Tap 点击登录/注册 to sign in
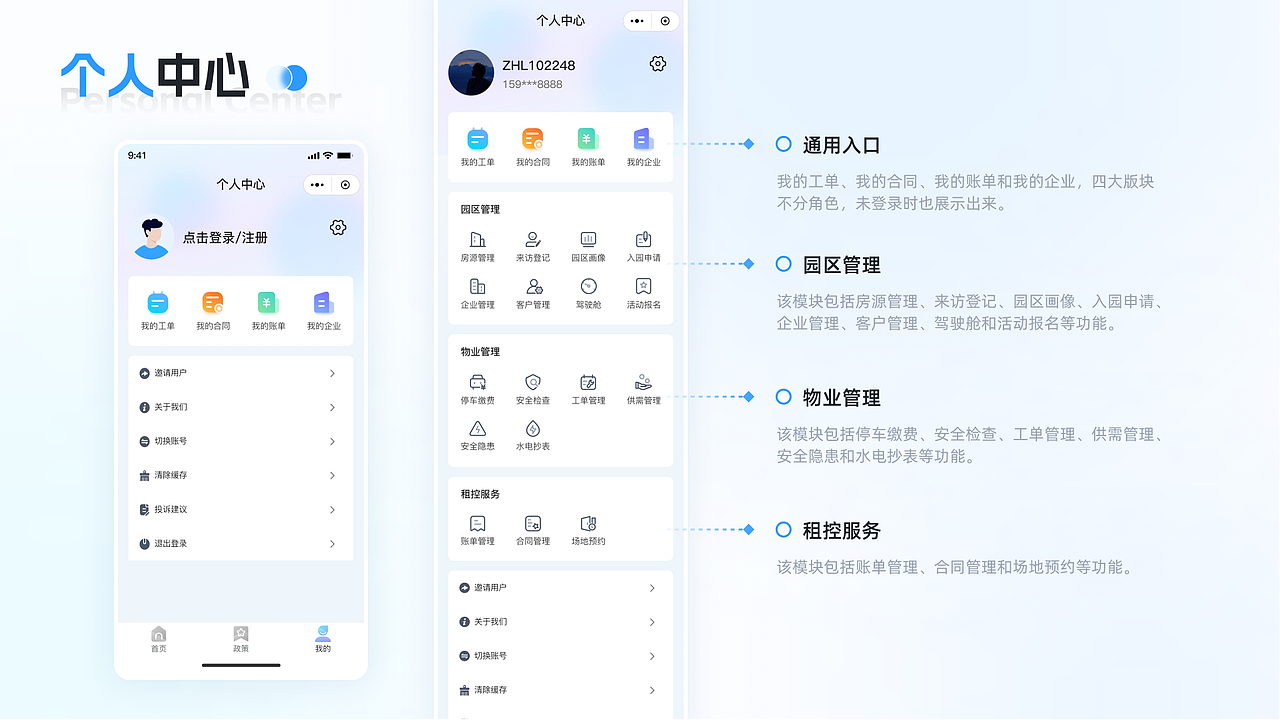This screenshot has width=1280, height=720. tap(225, 238)
